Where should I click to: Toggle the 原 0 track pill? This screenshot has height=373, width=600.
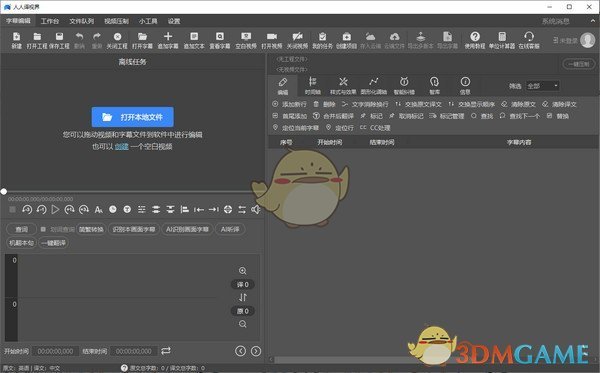point(243,311)
